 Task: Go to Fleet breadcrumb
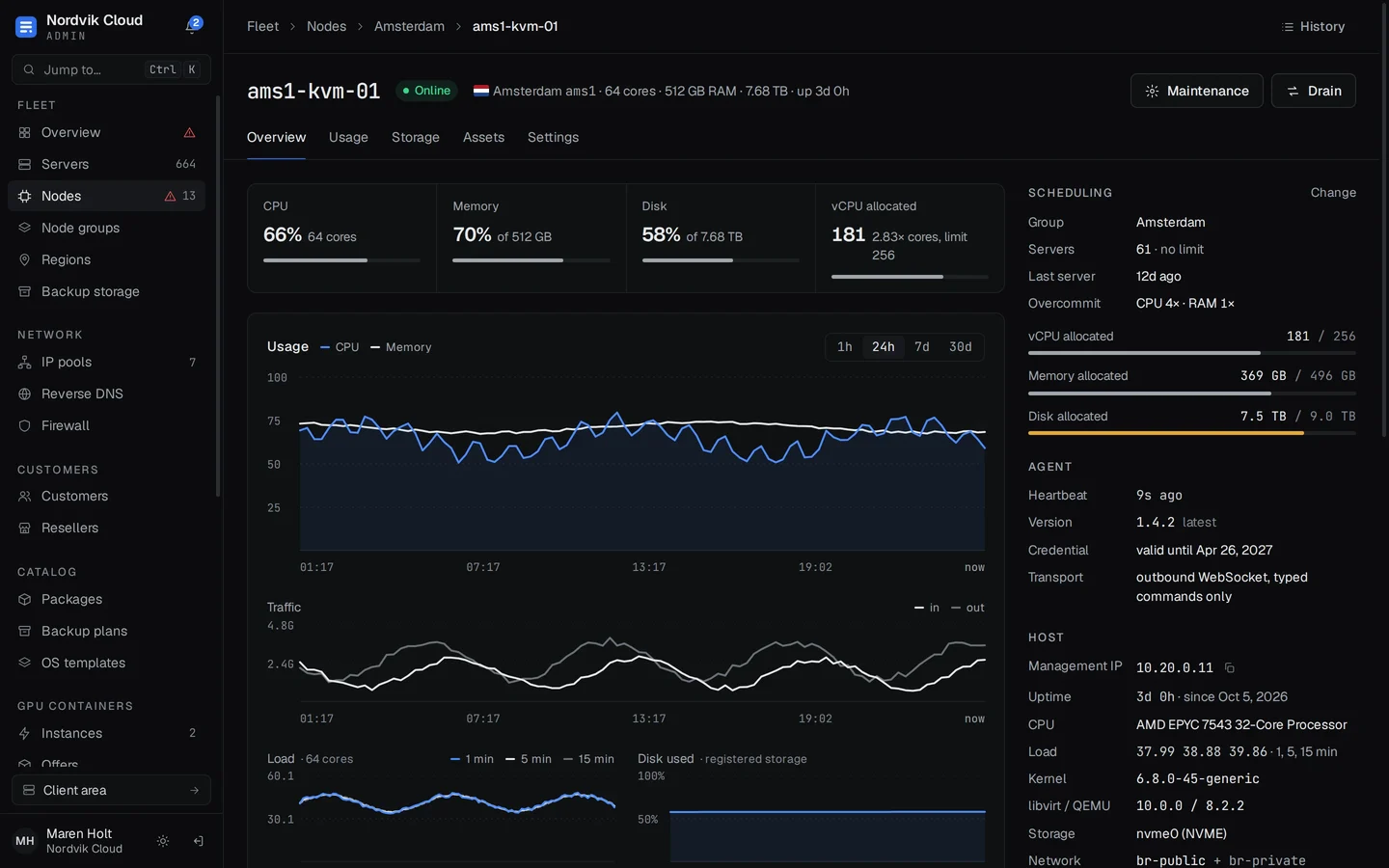[x=262, y=26]
